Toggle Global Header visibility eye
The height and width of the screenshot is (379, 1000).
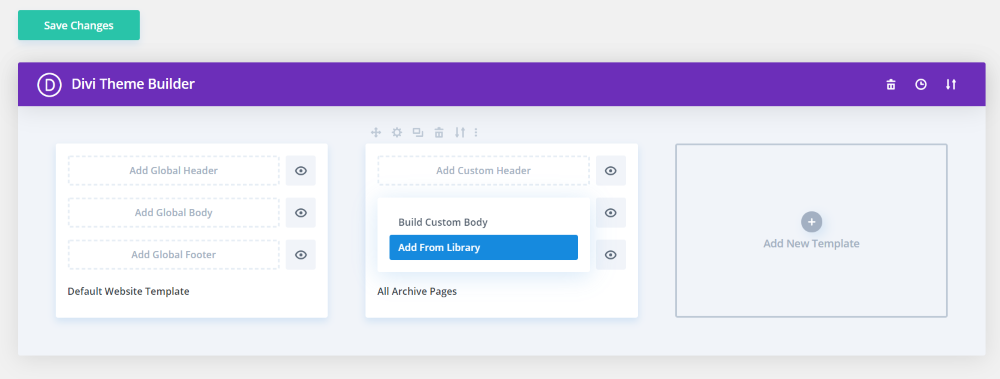tap(301, 170)
